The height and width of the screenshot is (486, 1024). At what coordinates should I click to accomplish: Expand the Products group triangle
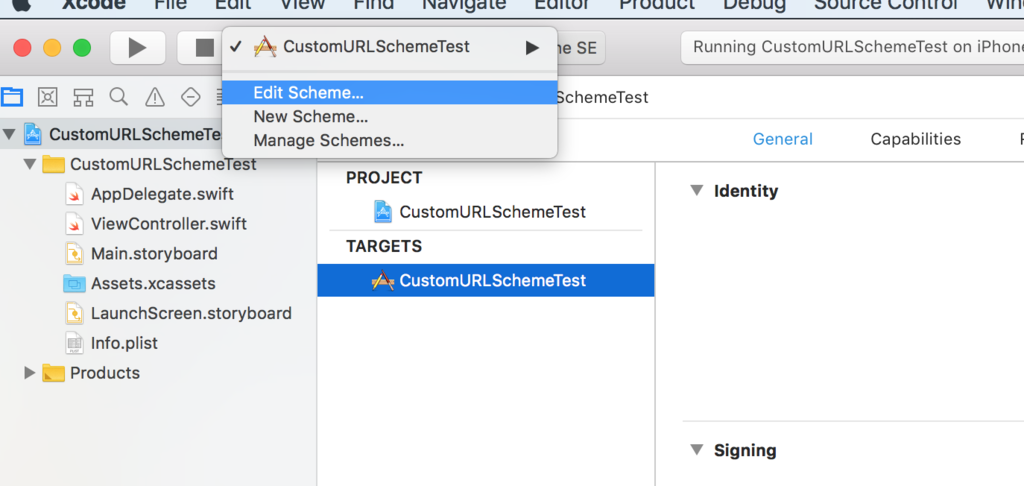click(x=29, y=373)
